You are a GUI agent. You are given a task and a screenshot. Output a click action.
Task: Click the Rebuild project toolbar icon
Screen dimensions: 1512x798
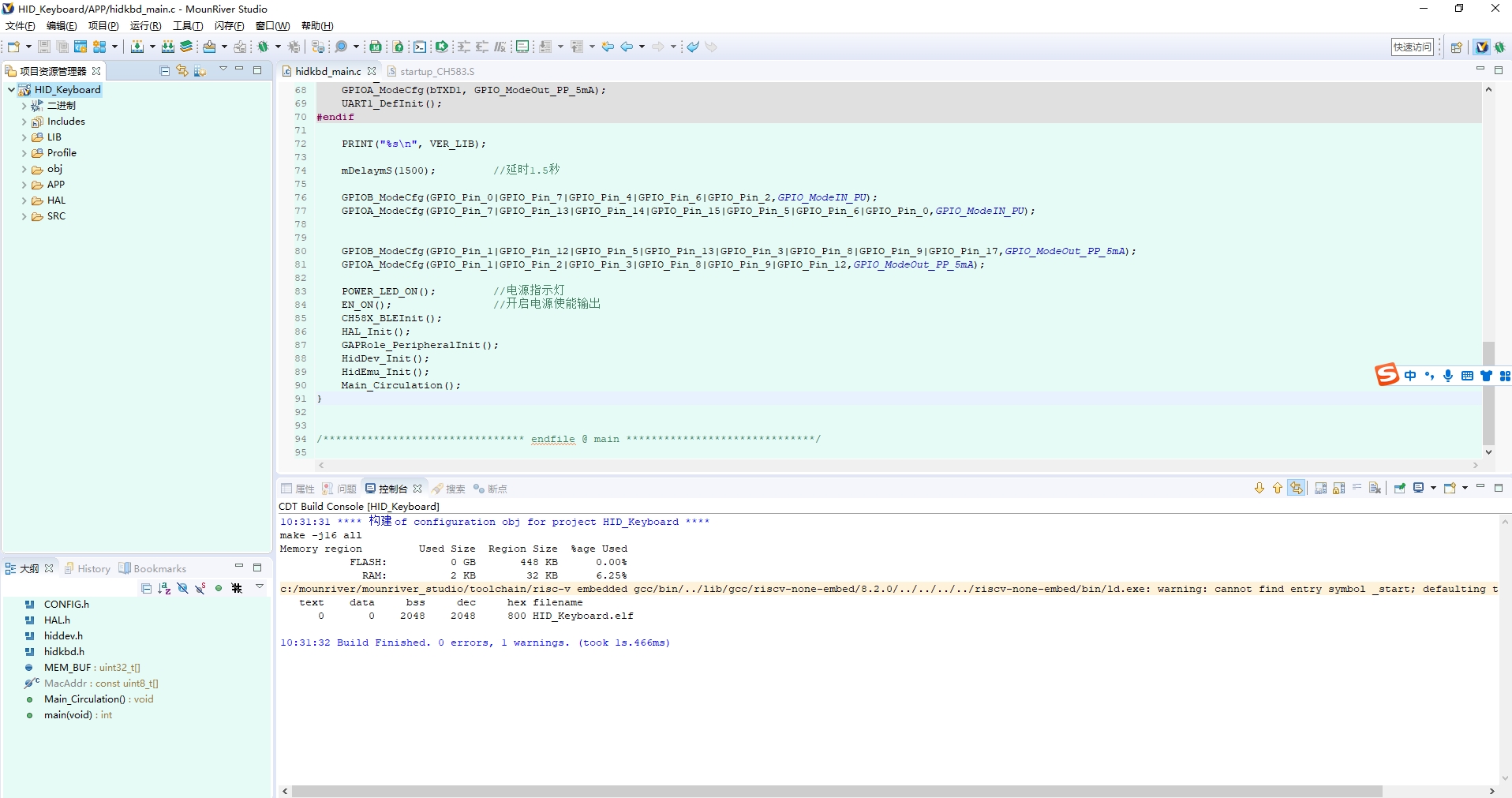click(168, 47)
